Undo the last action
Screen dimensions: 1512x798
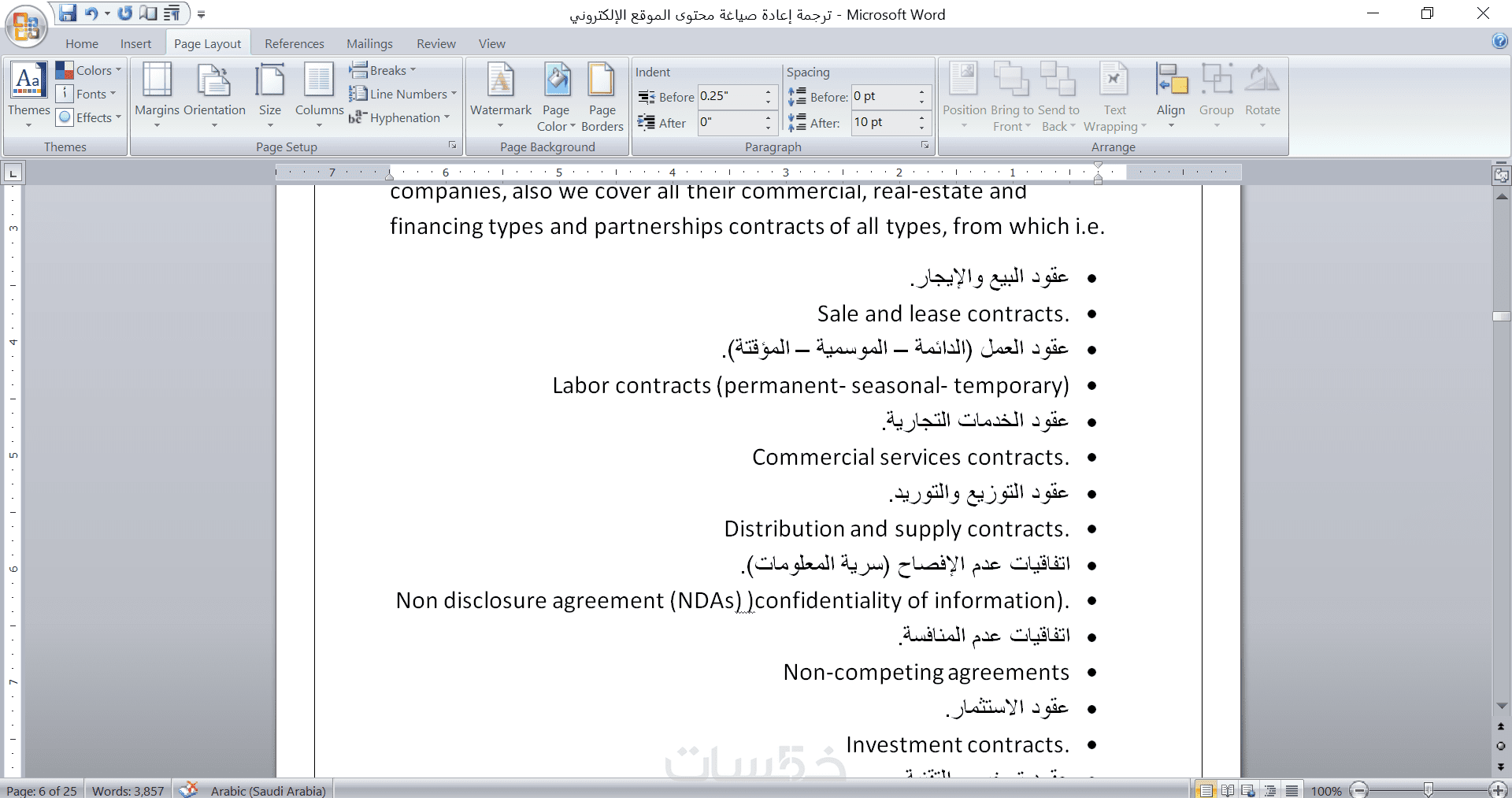point(91,13)
